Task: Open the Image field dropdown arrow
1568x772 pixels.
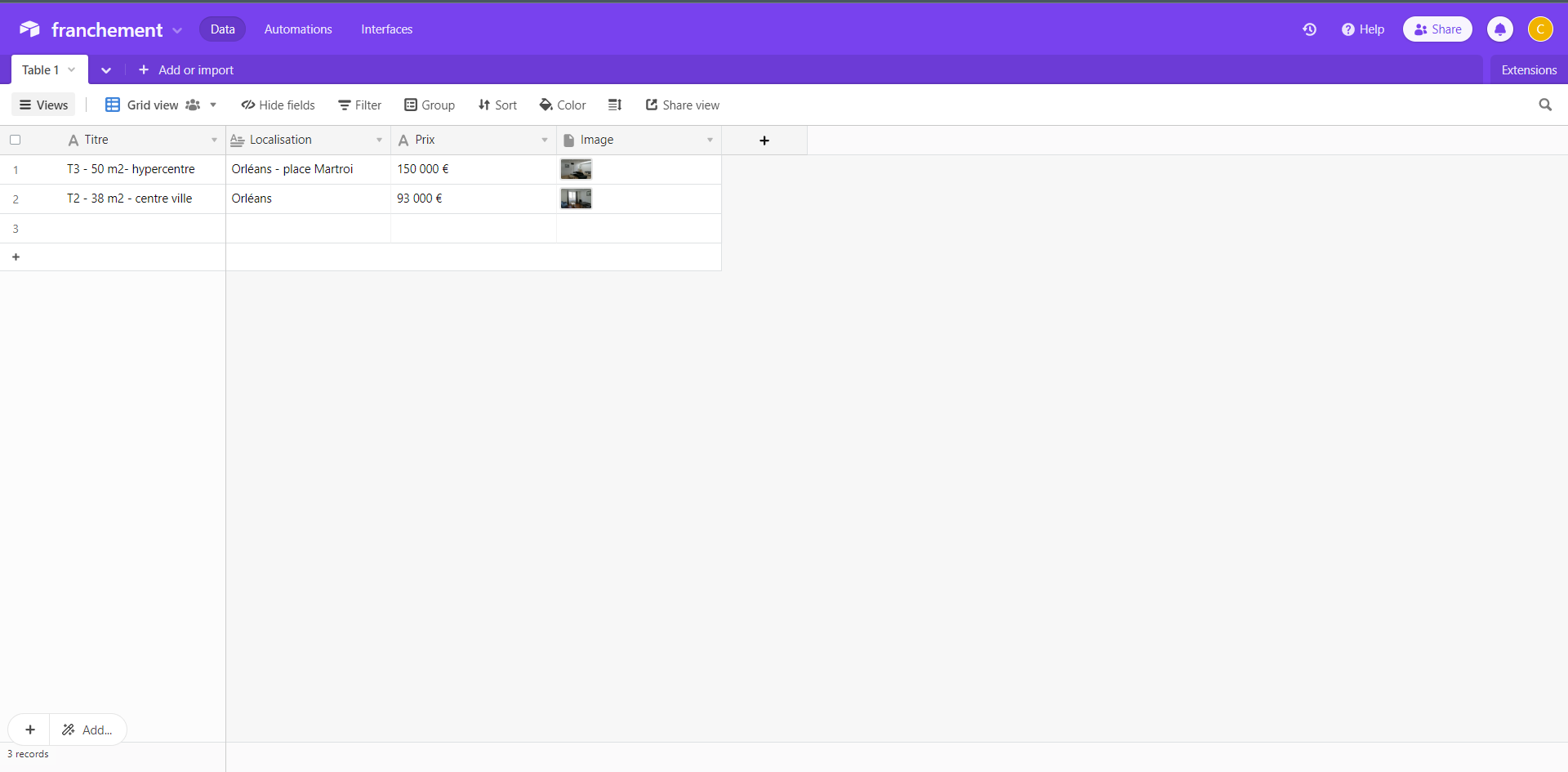Action: [x=710, y=141]
